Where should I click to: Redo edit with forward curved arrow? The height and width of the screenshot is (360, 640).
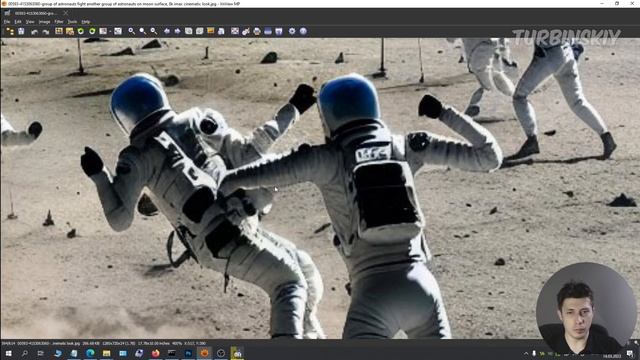click(45, 31)
